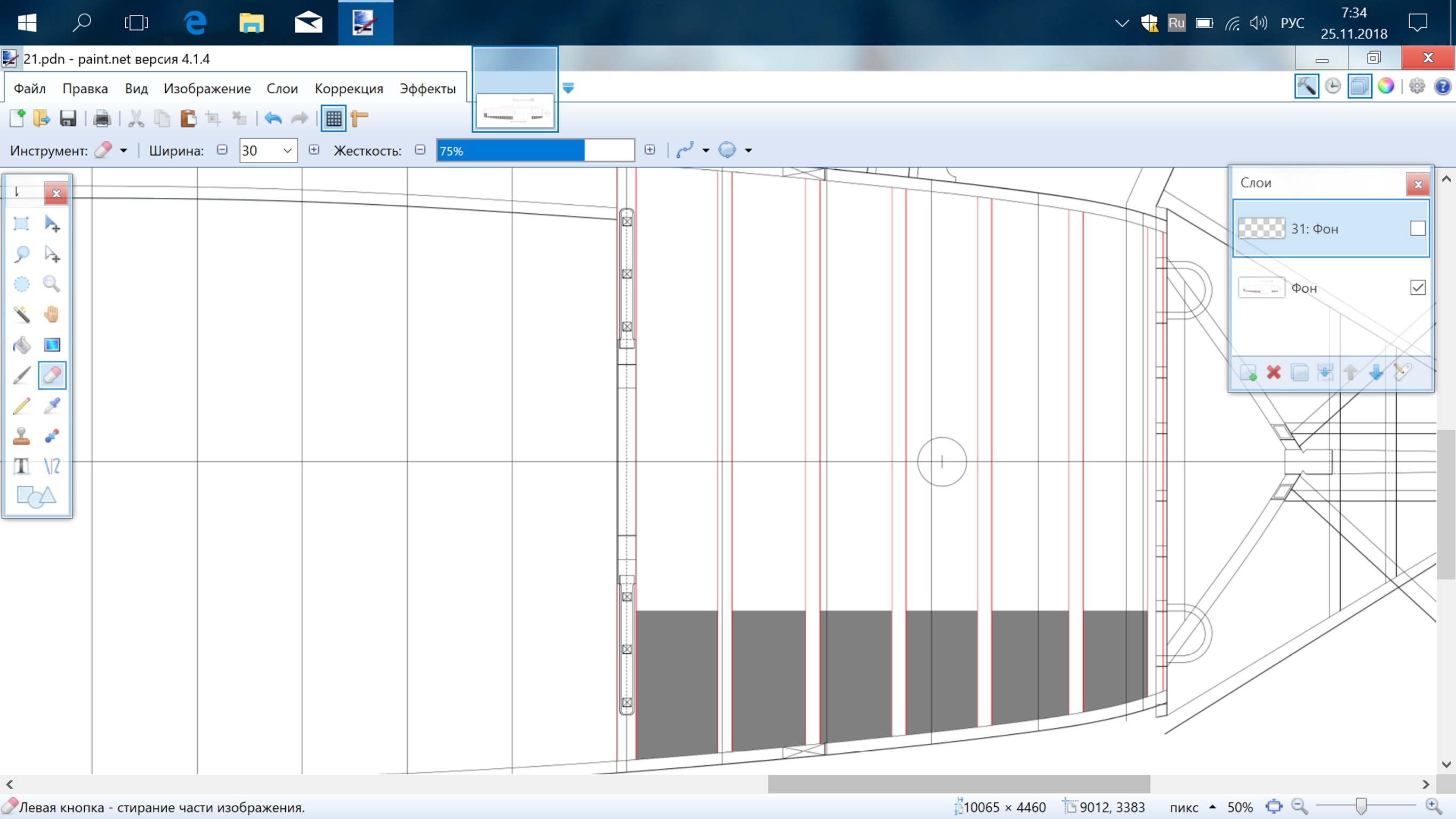
Task: Toggle the Colors window button
Action: pos(1386,86)
